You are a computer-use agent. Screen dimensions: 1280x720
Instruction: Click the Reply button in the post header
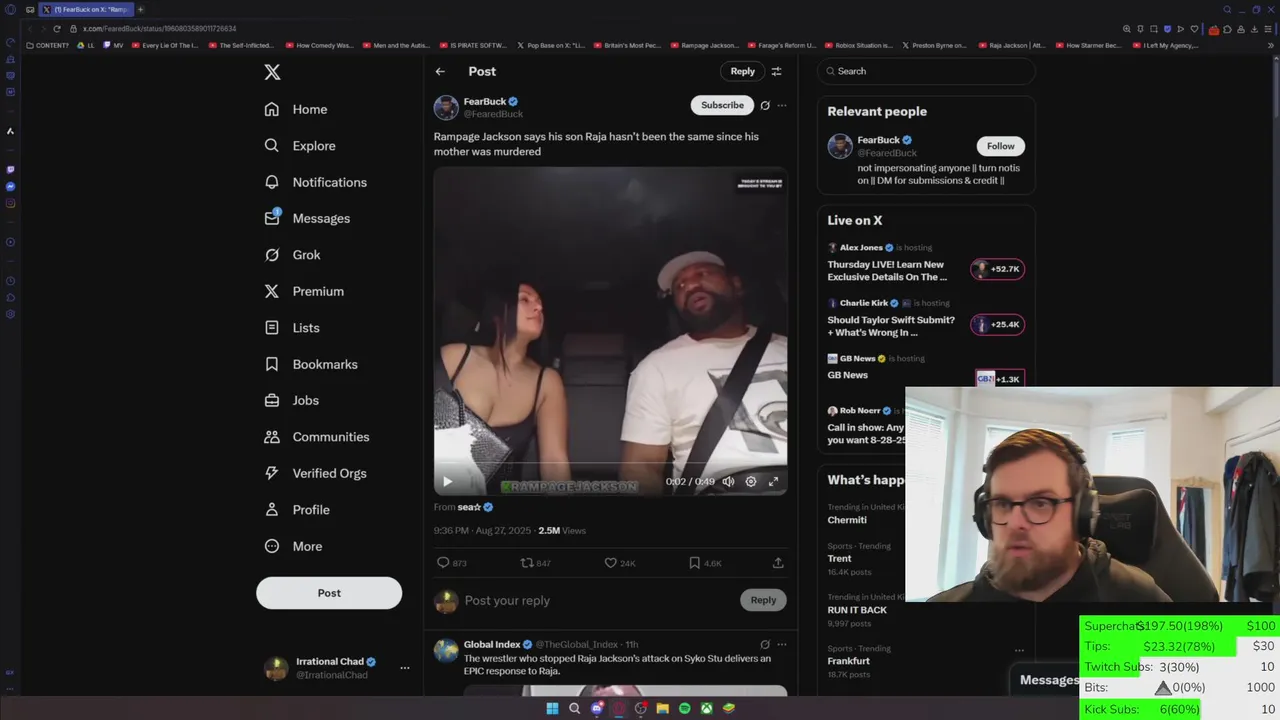click(742, 71)
